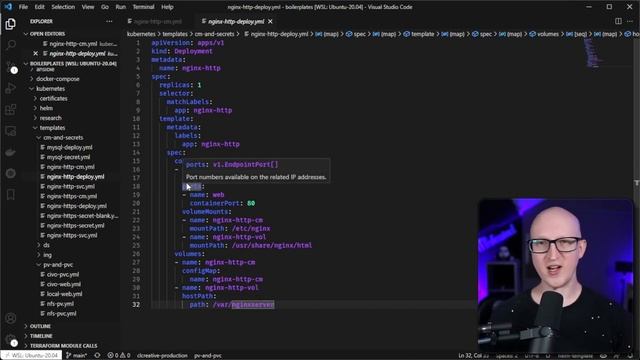Open the Manage gear icon
This screenshot has height=360, width=640.
11,340
